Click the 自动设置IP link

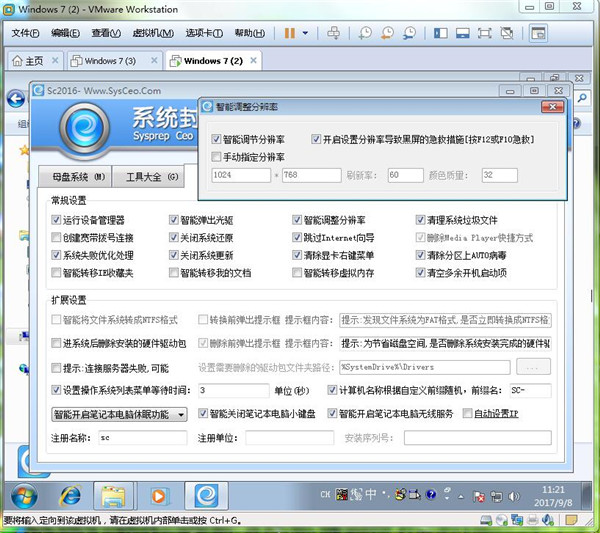point(496,414)
